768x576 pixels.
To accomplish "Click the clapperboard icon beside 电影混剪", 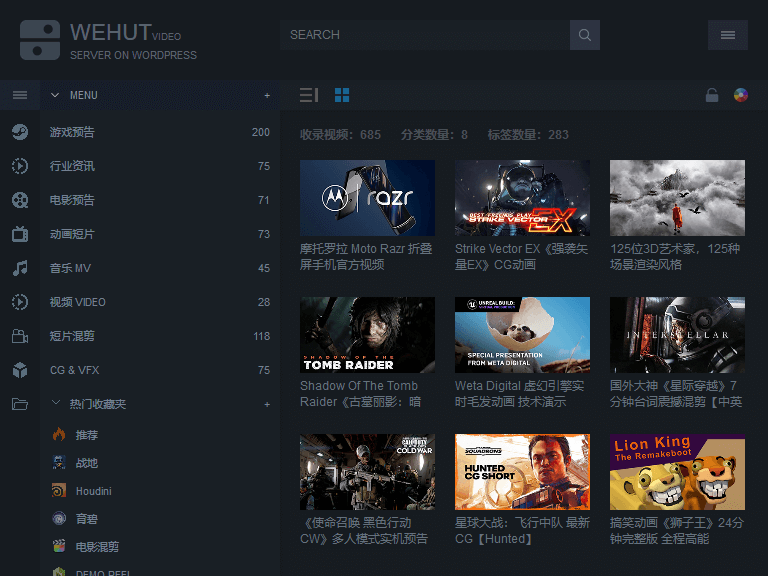I will (59, 546).
